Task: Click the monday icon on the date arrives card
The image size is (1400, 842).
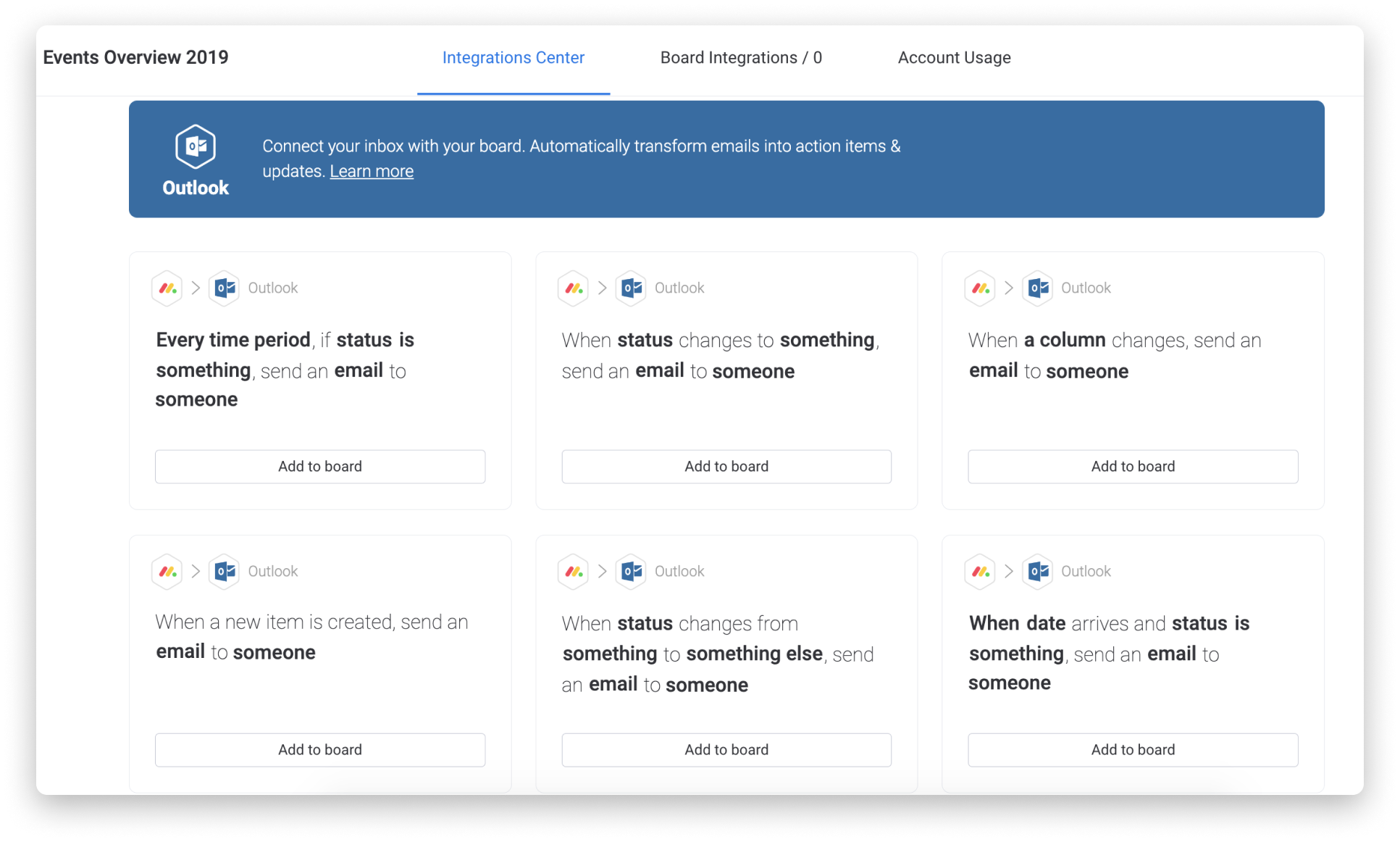Action: pyautogui.click(x=980, y=571)
